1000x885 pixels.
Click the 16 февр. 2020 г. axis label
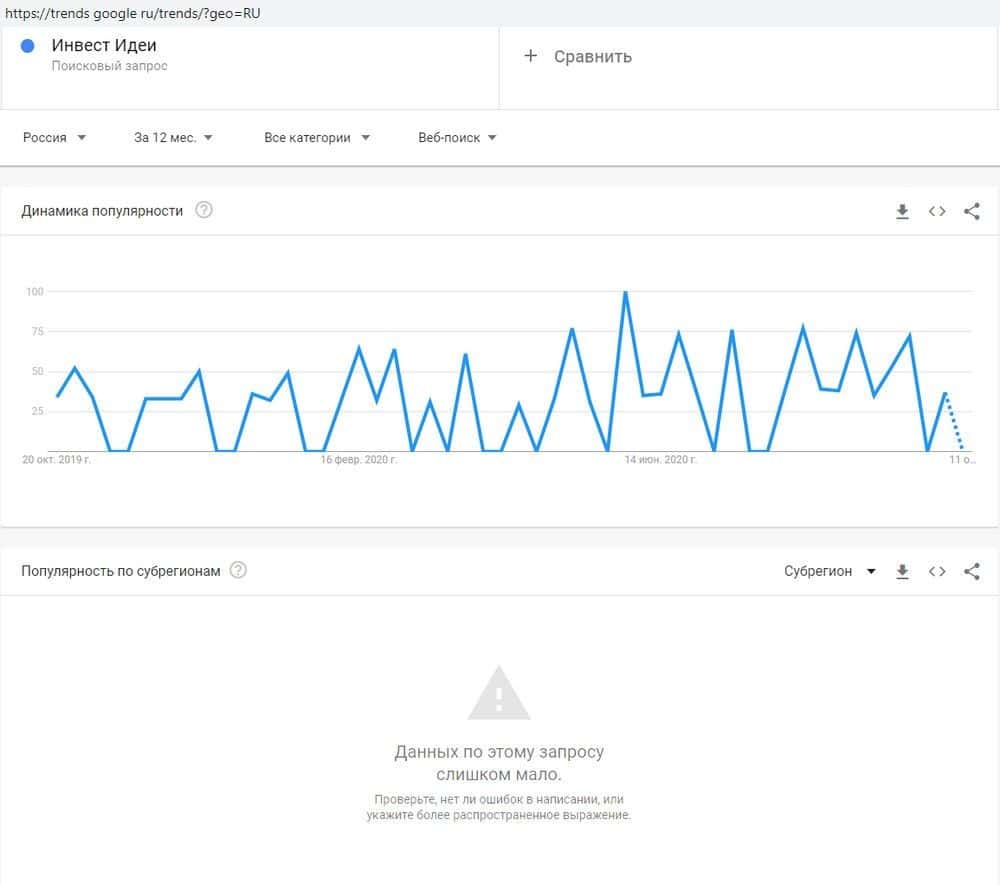click(359, 460)
